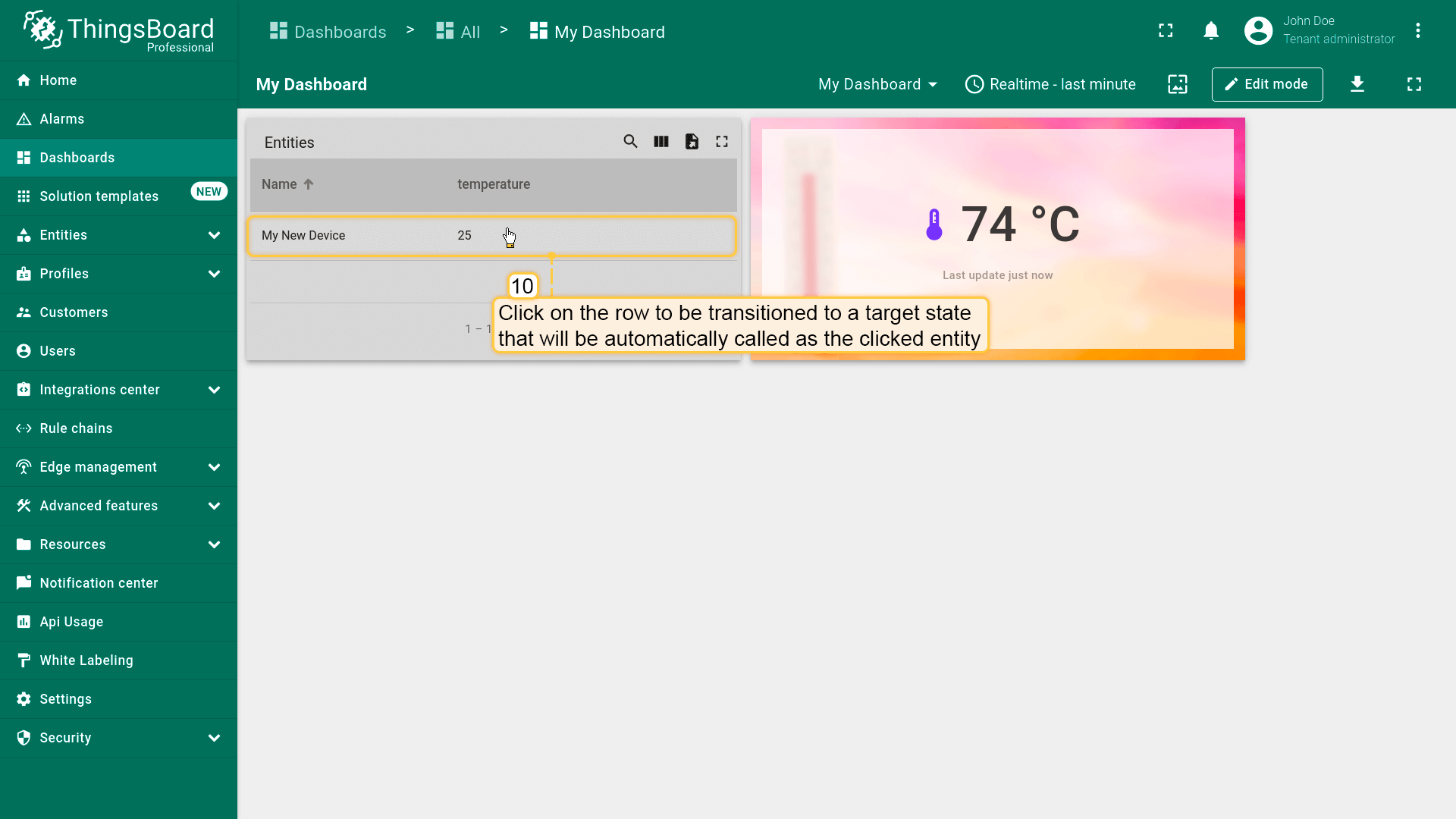Open the notifications bell
Viewport: 1456px width, 819px height.
[x=1211, y=31]
